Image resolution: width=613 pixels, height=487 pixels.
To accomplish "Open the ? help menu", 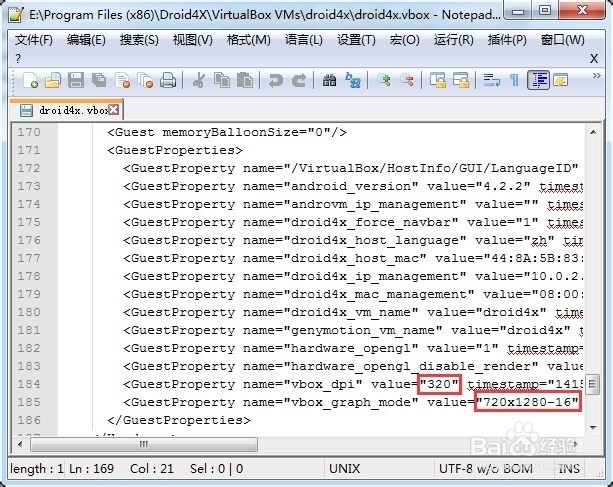I will [x=18, y=59].
